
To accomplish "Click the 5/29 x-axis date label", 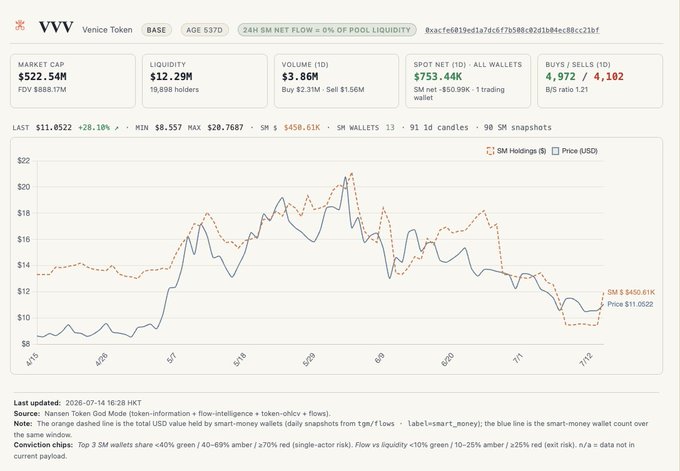I will (309, 360).
